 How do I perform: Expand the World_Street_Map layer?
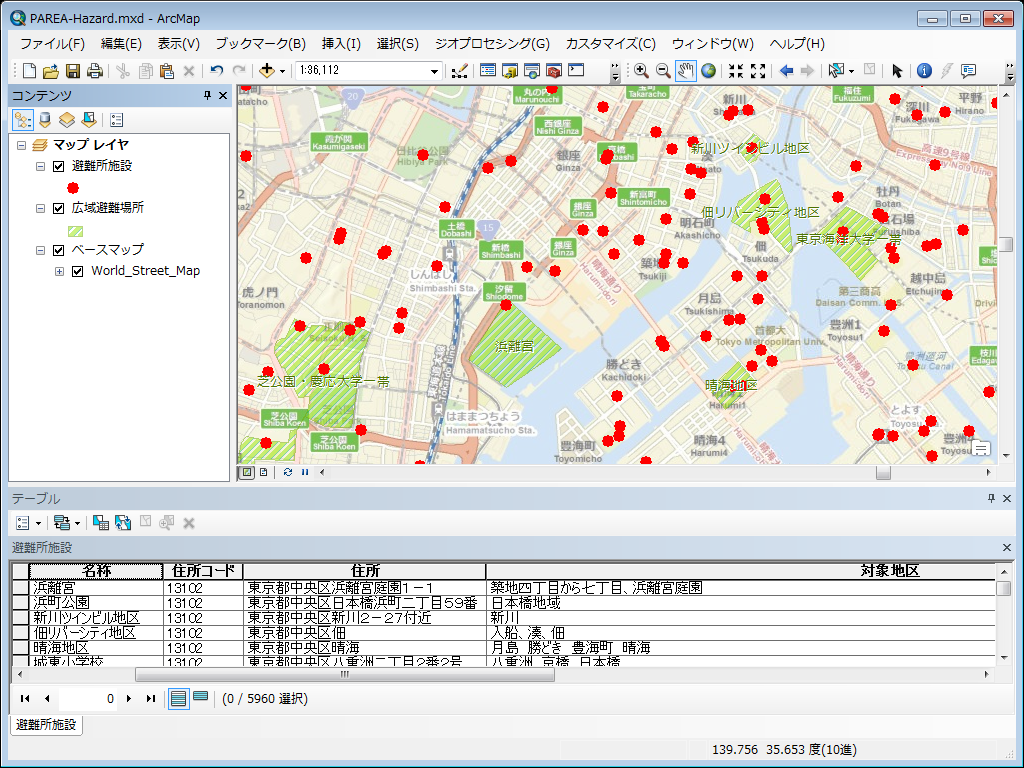click(59, 271)
